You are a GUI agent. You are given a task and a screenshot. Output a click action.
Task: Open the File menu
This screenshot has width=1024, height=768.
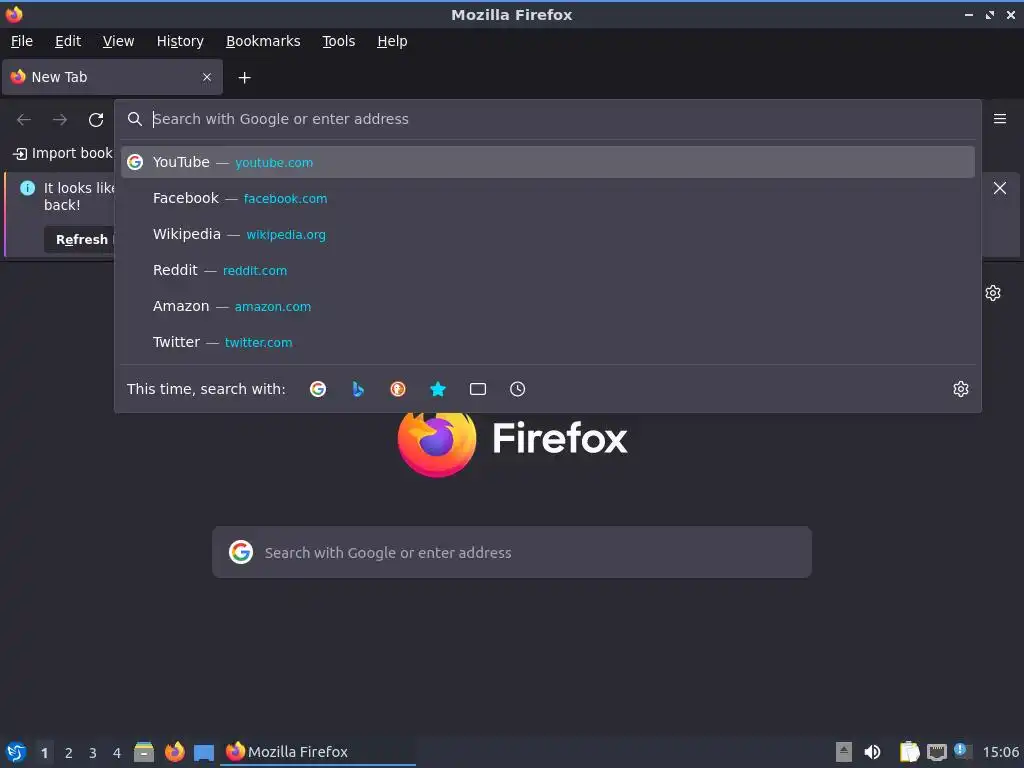coord(22,41)
